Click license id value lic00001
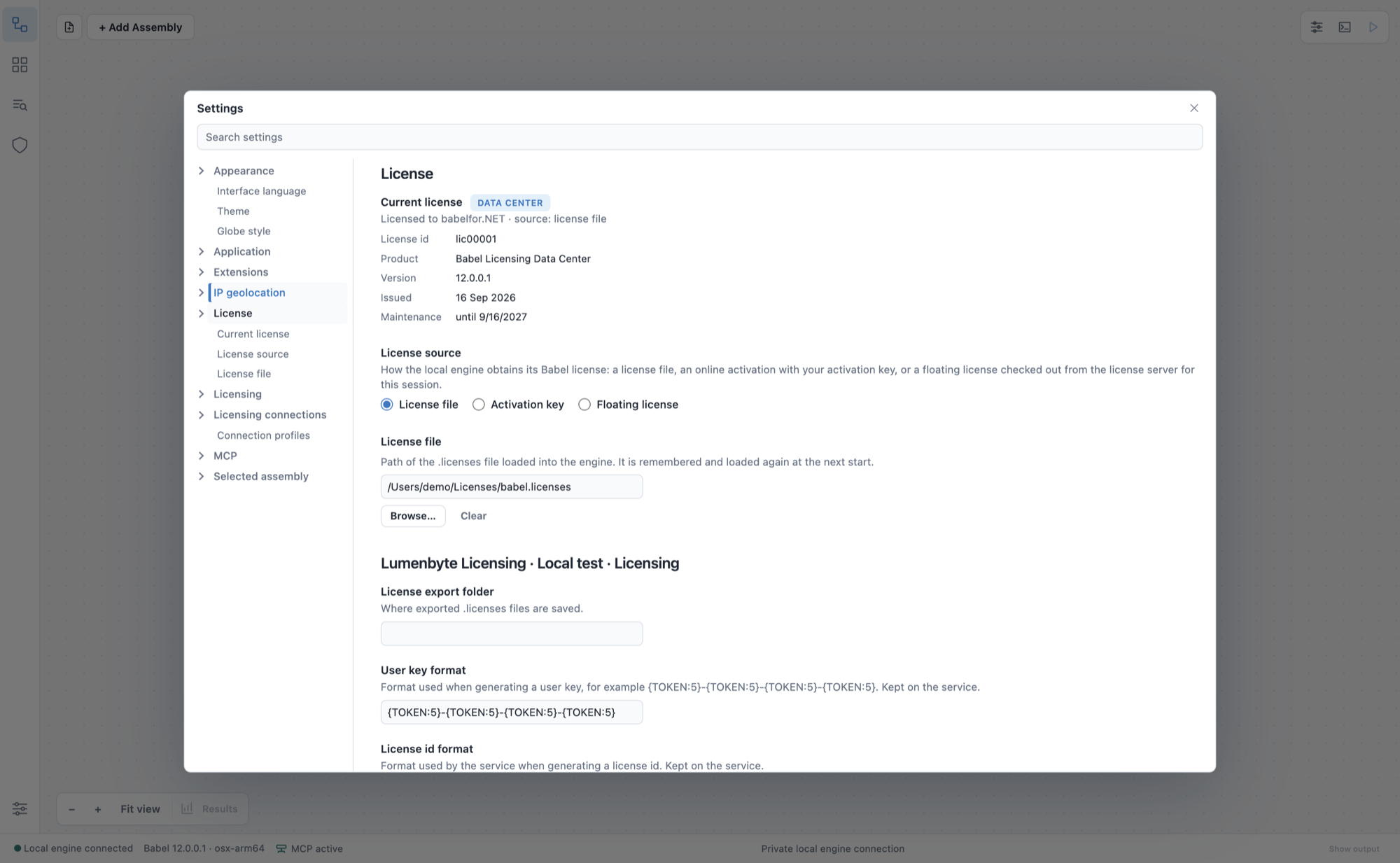 pos(476,239)
